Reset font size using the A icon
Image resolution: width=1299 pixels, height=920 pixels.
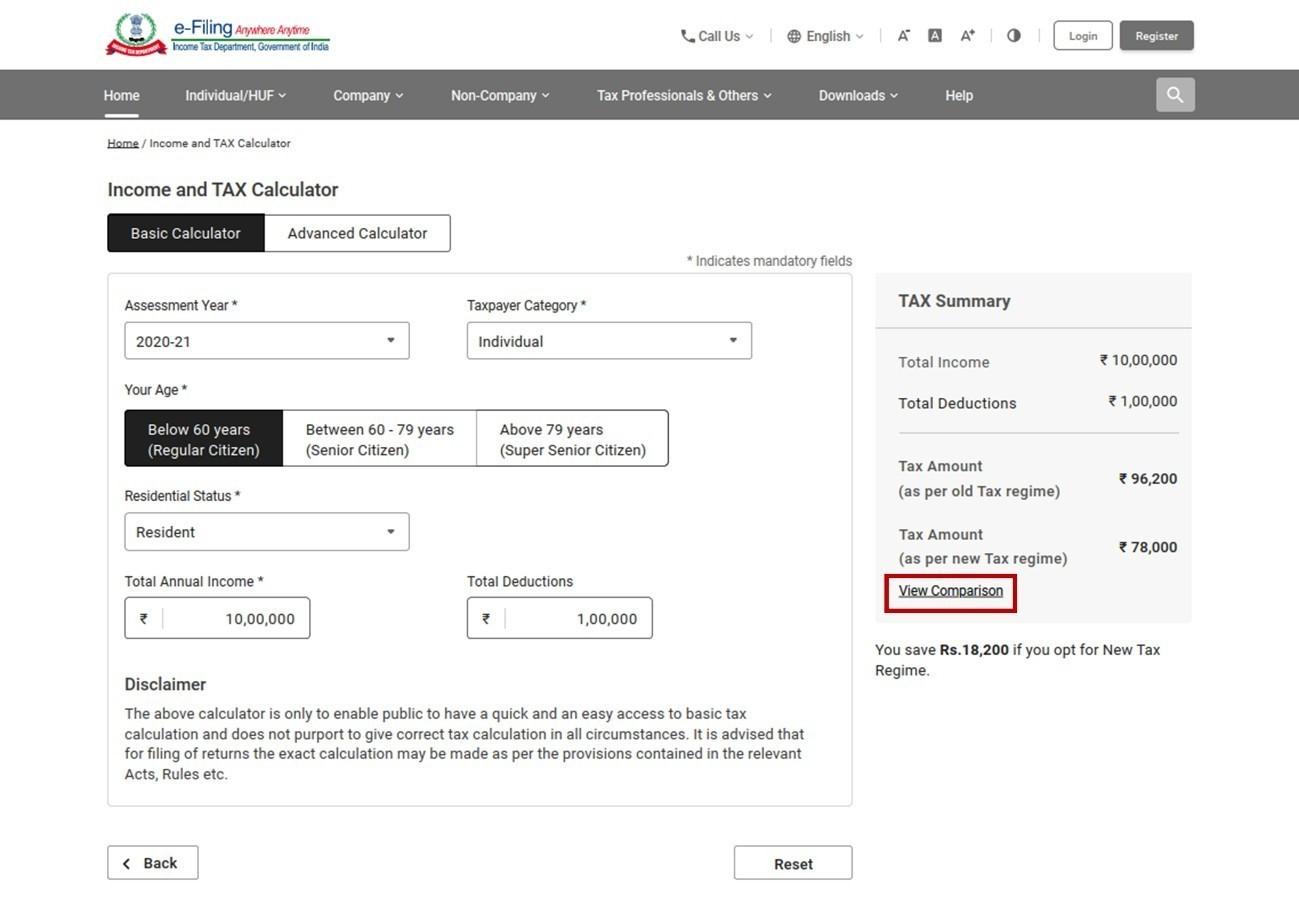934,35
